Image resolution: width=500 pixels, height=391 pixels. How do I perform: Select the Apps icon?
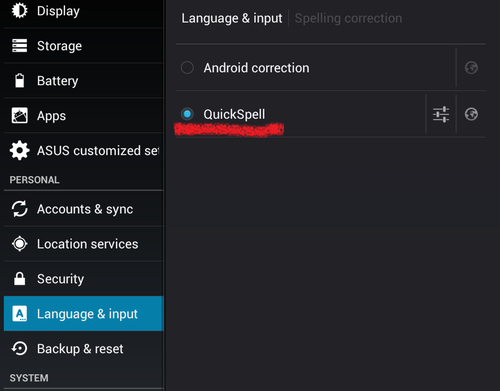click(20, 116)
